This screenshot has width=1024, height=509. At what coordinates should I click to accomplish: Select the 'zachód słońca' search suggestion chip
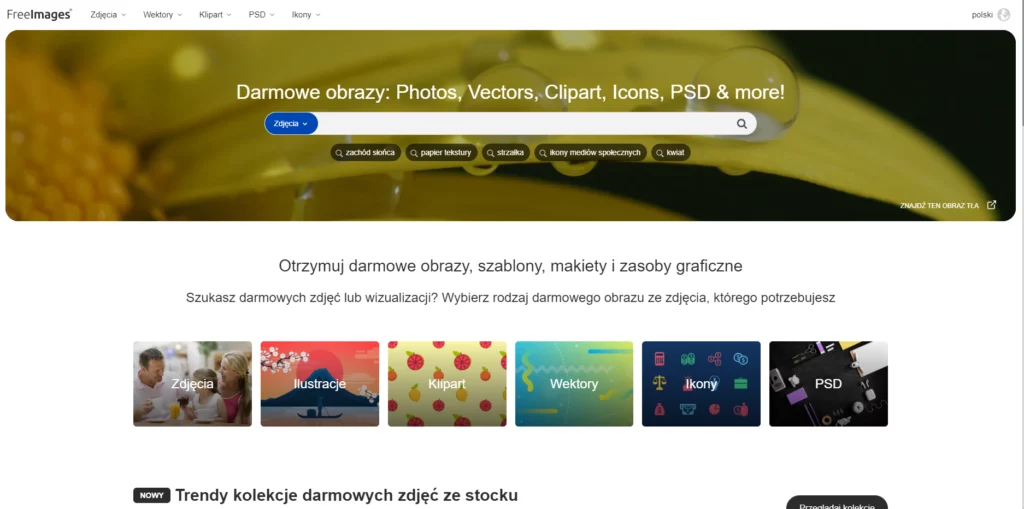pyautogui.click(x=365, y=152)
